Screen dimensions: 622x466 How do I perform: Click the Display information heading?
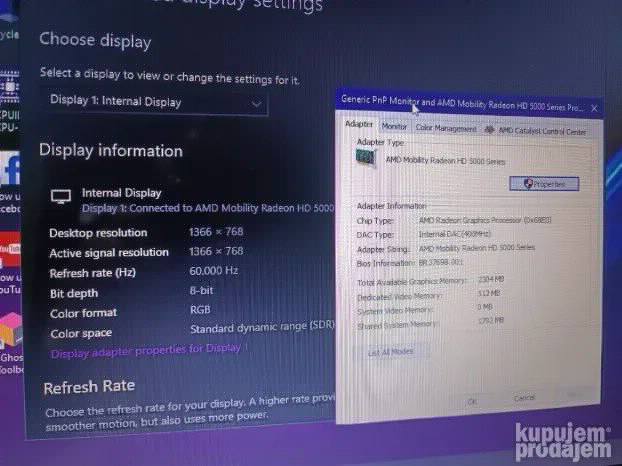[111, 151]
